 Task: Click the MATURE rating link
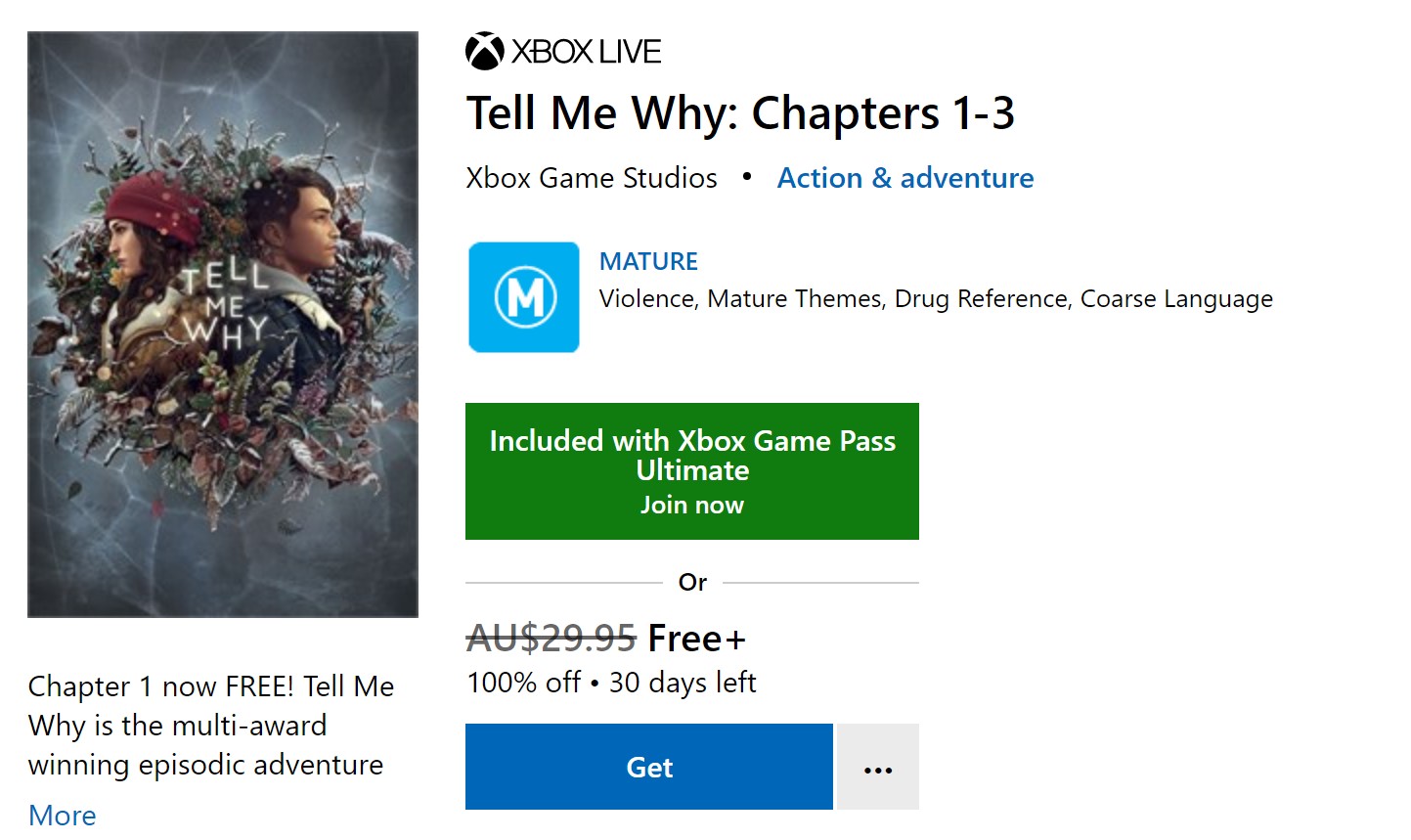648,261
